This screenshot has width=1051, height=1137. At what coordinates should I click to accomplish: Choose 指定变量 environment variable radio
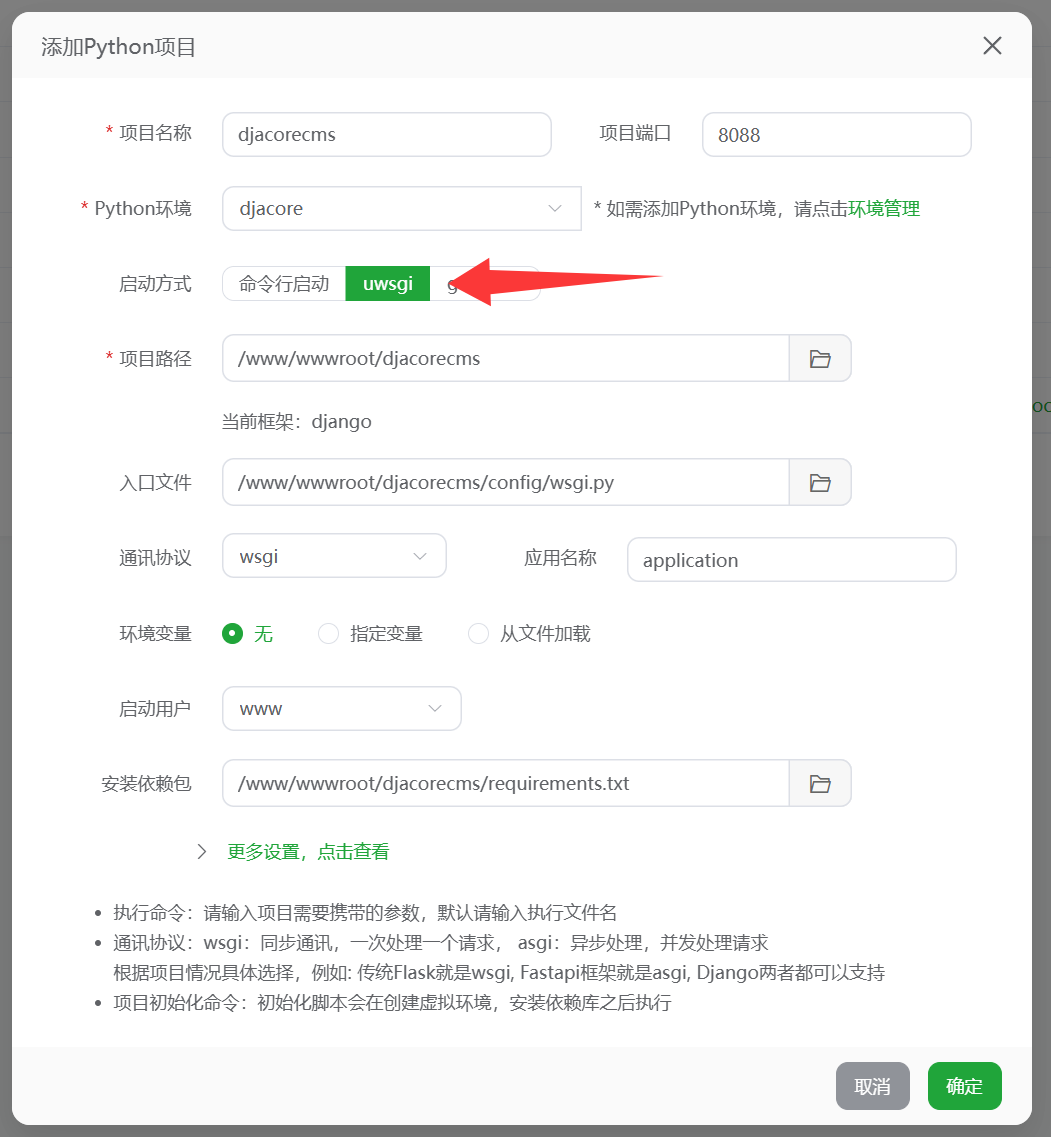328,633
